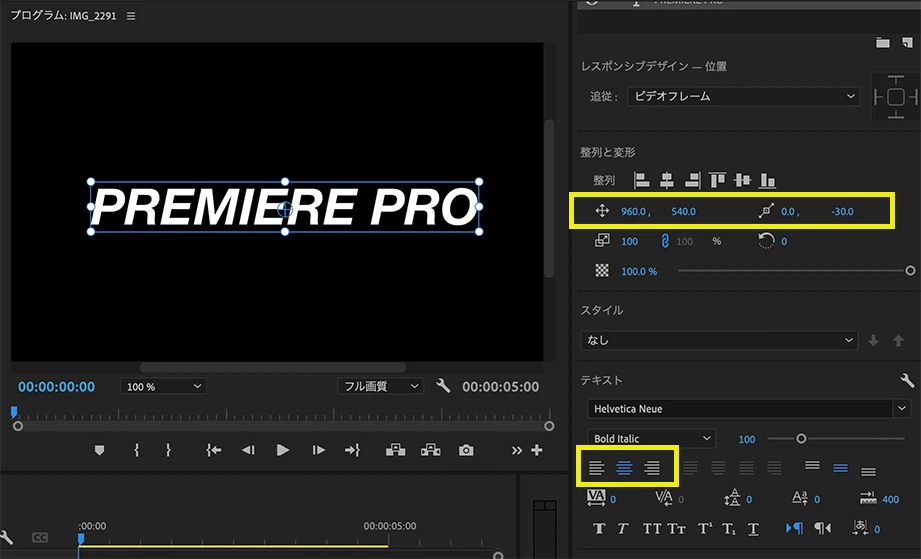Viewport: 921px width, 559px height.
Task: Set right-to-left text direction
Action: tap(822, 528)
